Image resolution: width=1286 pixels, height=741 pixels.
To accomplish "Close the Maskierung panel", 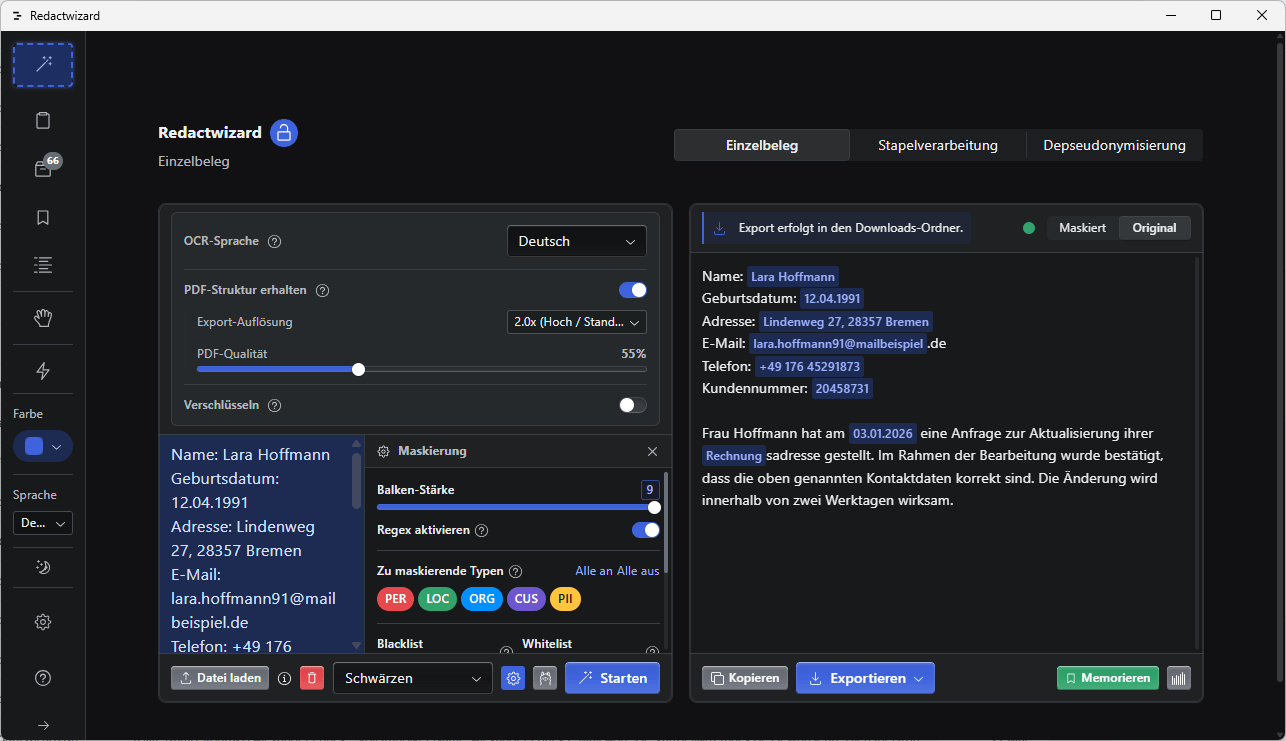I will coord(653,451).
